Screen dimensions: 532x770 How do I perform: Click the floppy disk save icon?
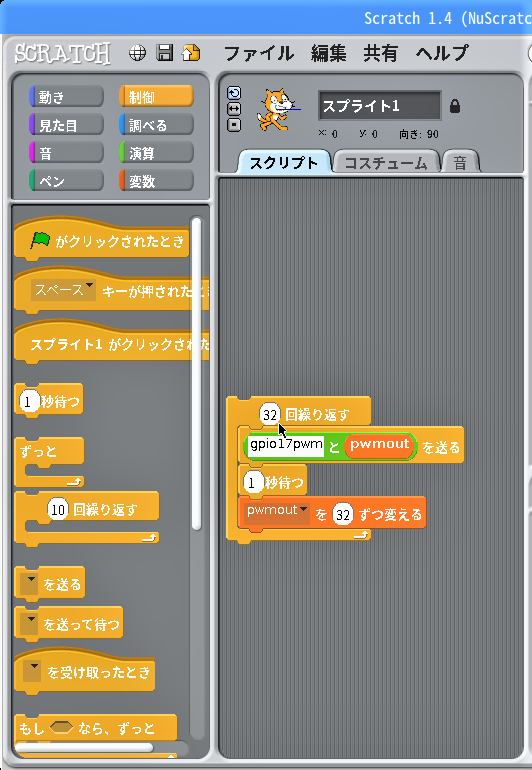pyautogui.click(x=165, y=53)
